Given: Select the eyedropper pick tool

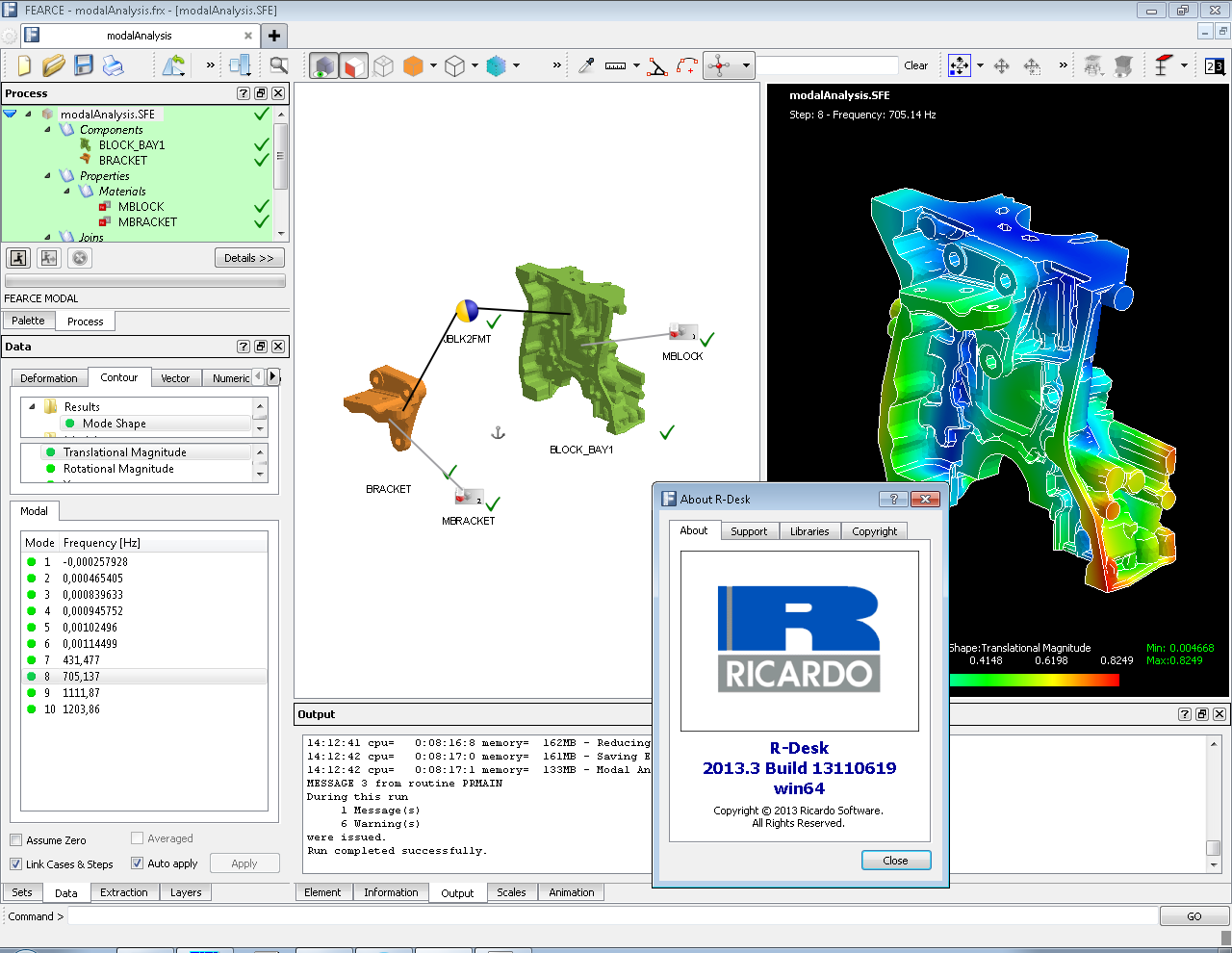Looking at the screenshot, I should [x=585, y=65].
